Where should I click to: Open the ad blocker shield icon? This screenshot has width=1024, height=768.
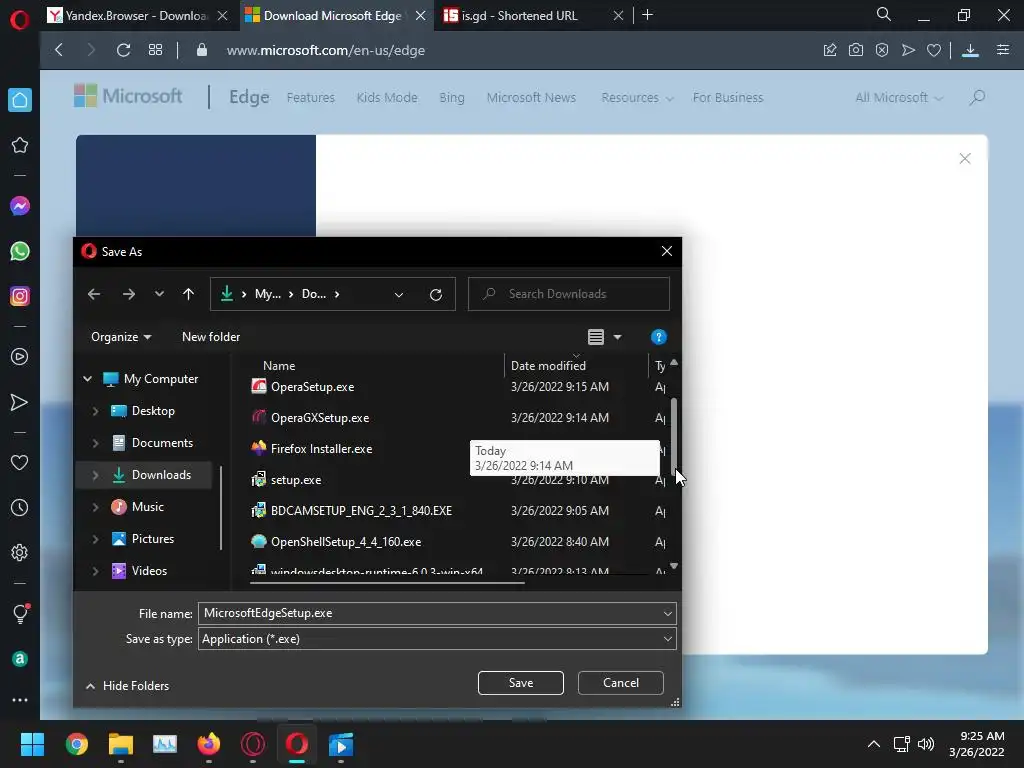[x=882, y=50]
